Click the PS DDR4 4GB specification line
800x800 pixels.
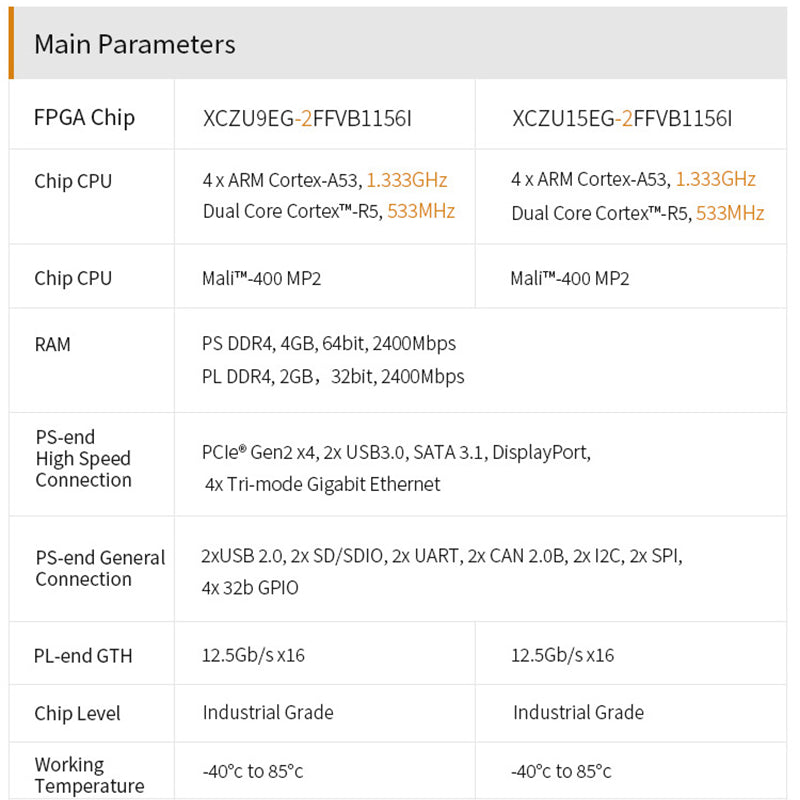coord(328,343)
